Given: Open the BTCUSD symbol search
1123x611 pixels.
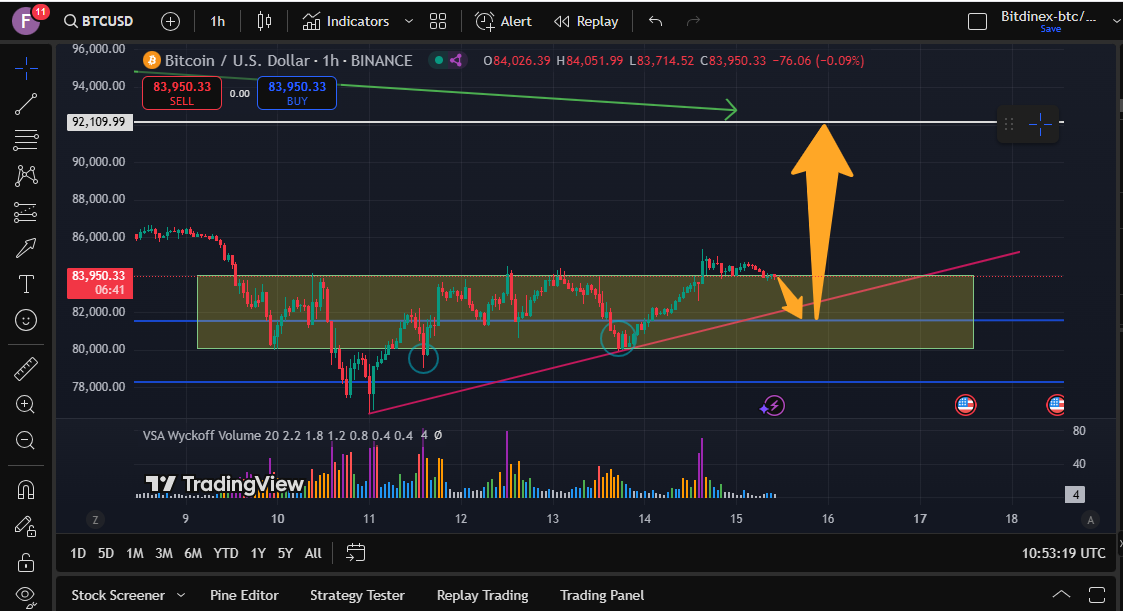Looking at the screenshot, I should click(x=99, y=21).
